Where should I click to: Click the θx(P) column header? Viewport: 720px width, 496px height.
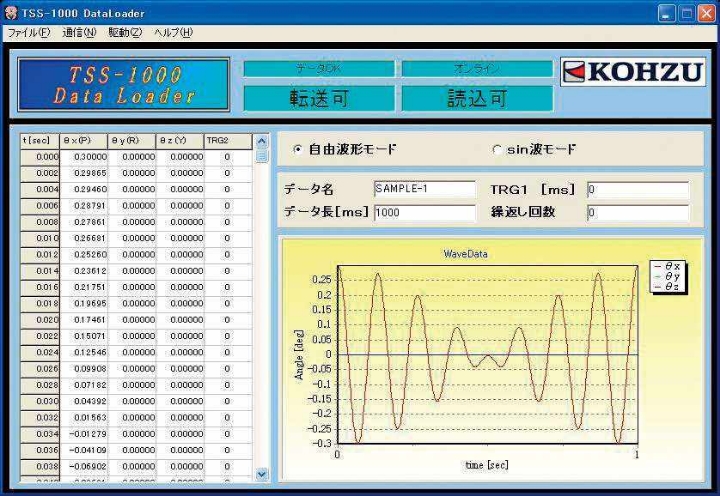84,141
